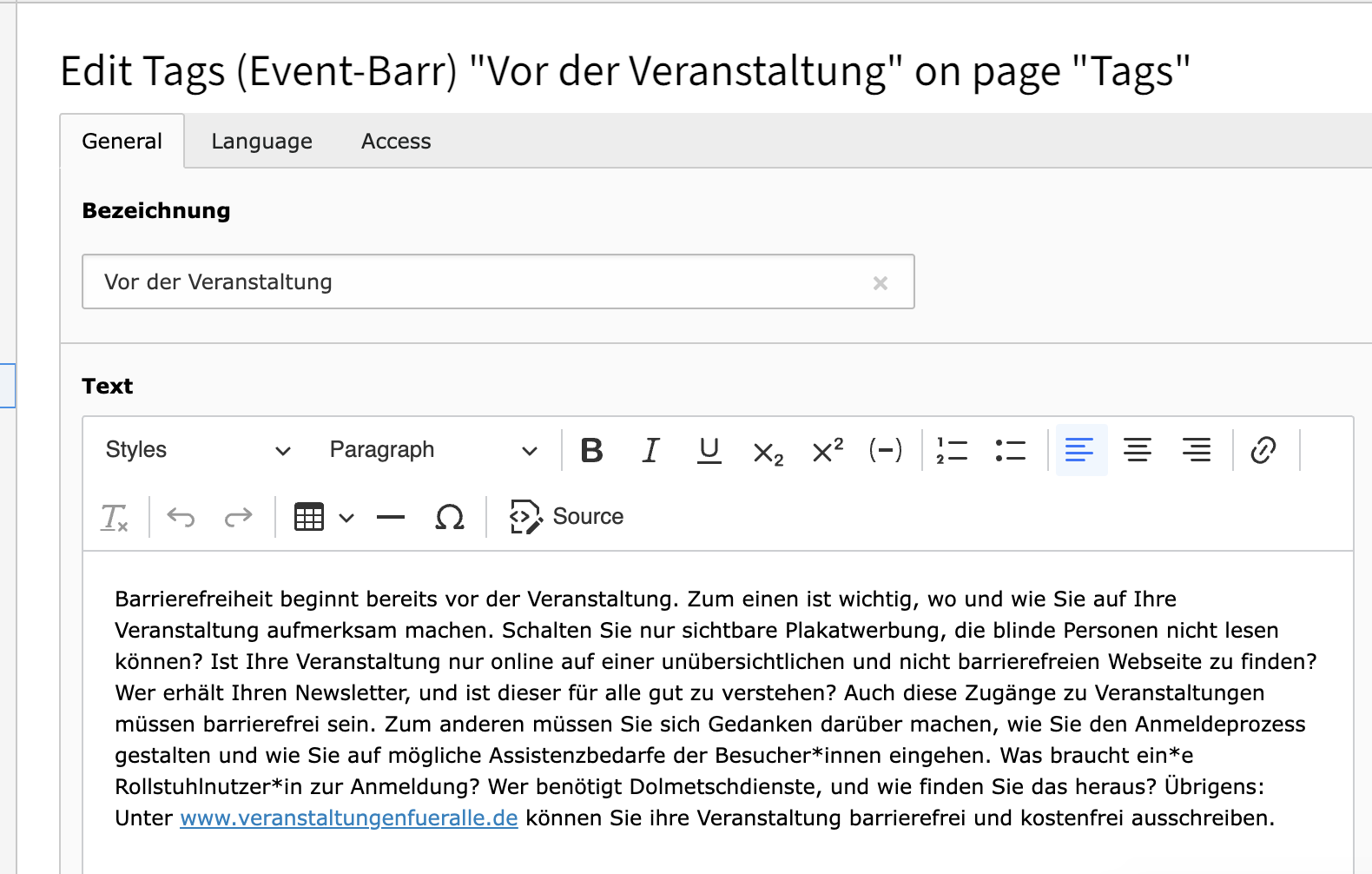Open the Access tab
Image resolution: width=1372 pixels, height=874 pixels.
pos(396,141)
